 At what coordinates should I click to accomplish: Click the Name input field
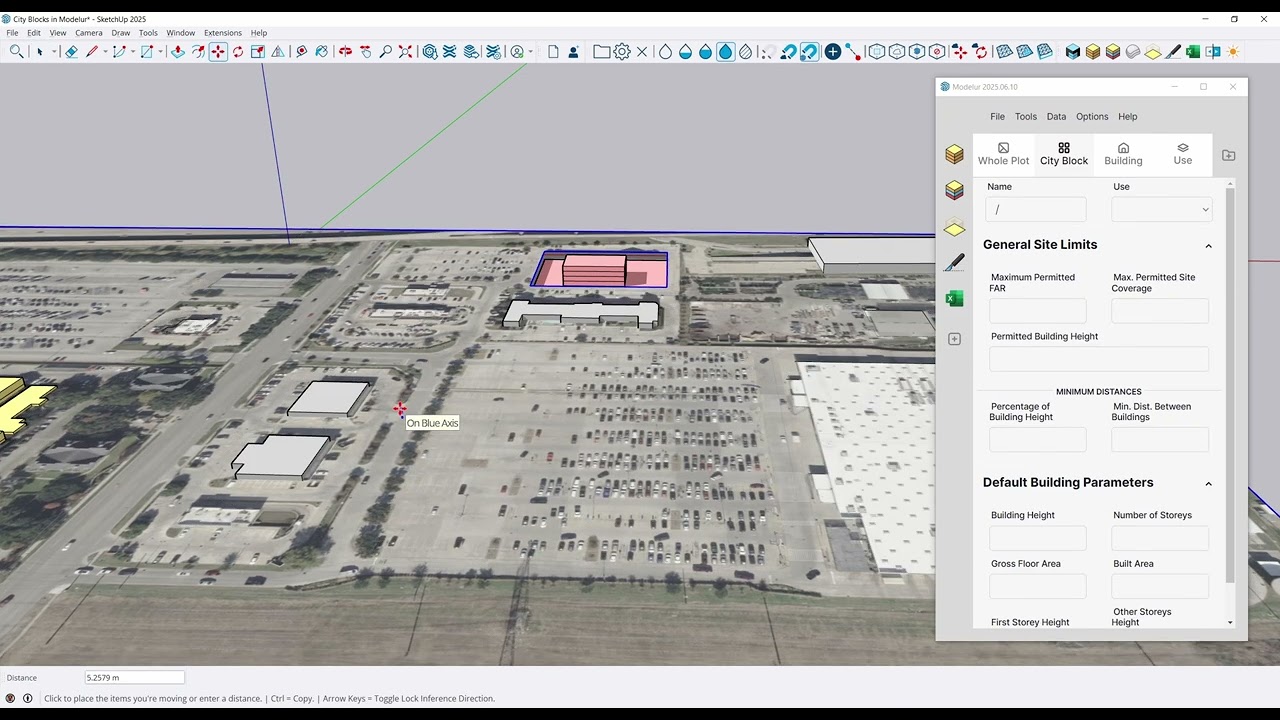tap(1036, 209)
